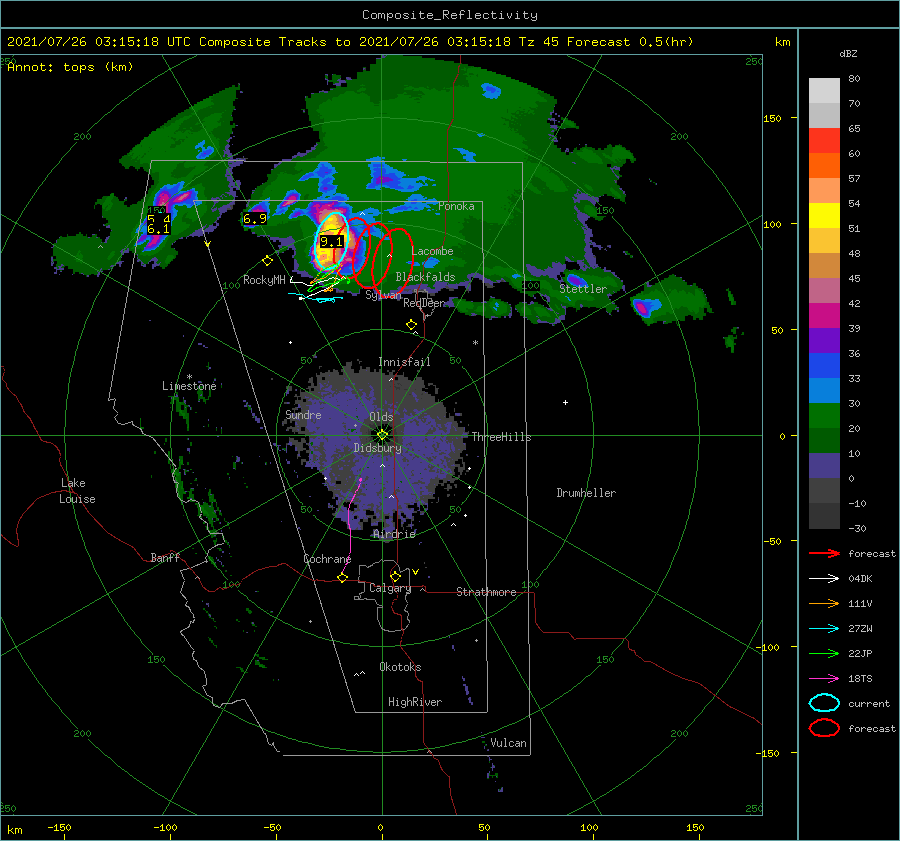This screenshot has width=900, height=841.
Task: Click the Vulcan town label
Action: tap(508, 743)
